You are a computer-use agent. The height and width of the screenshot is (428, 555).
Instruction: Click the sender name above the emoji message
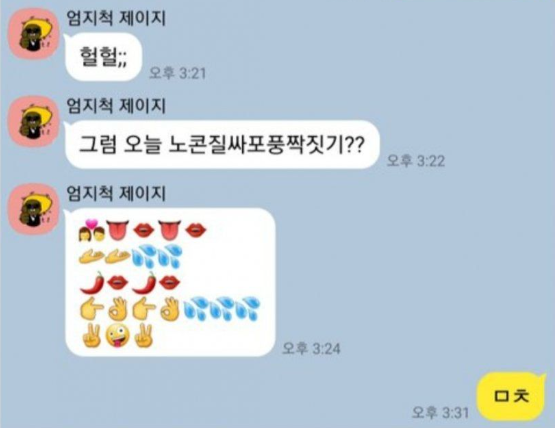pos(116,194)
